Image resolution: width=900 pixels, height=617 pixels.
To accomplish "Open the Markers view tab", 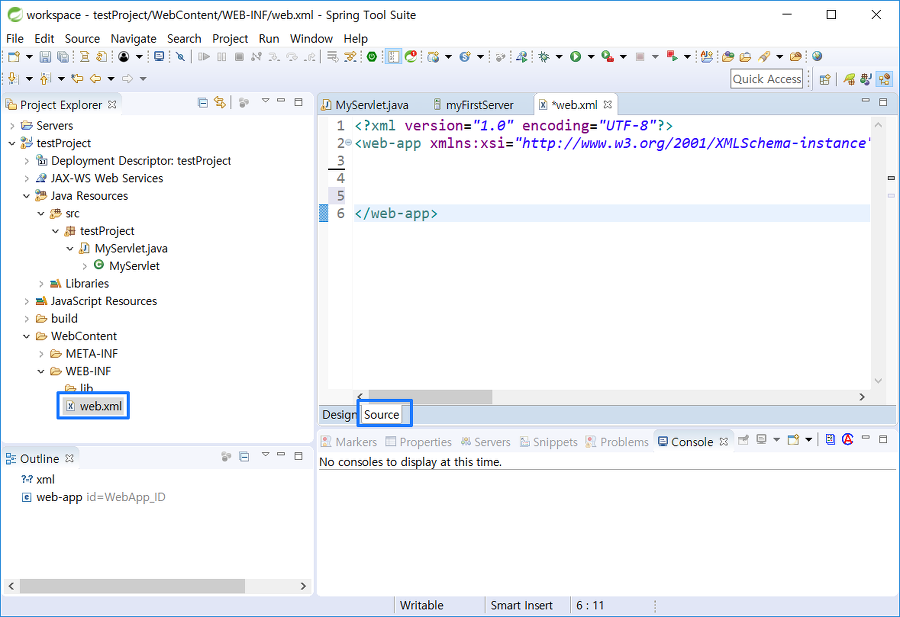I will 349,441.
